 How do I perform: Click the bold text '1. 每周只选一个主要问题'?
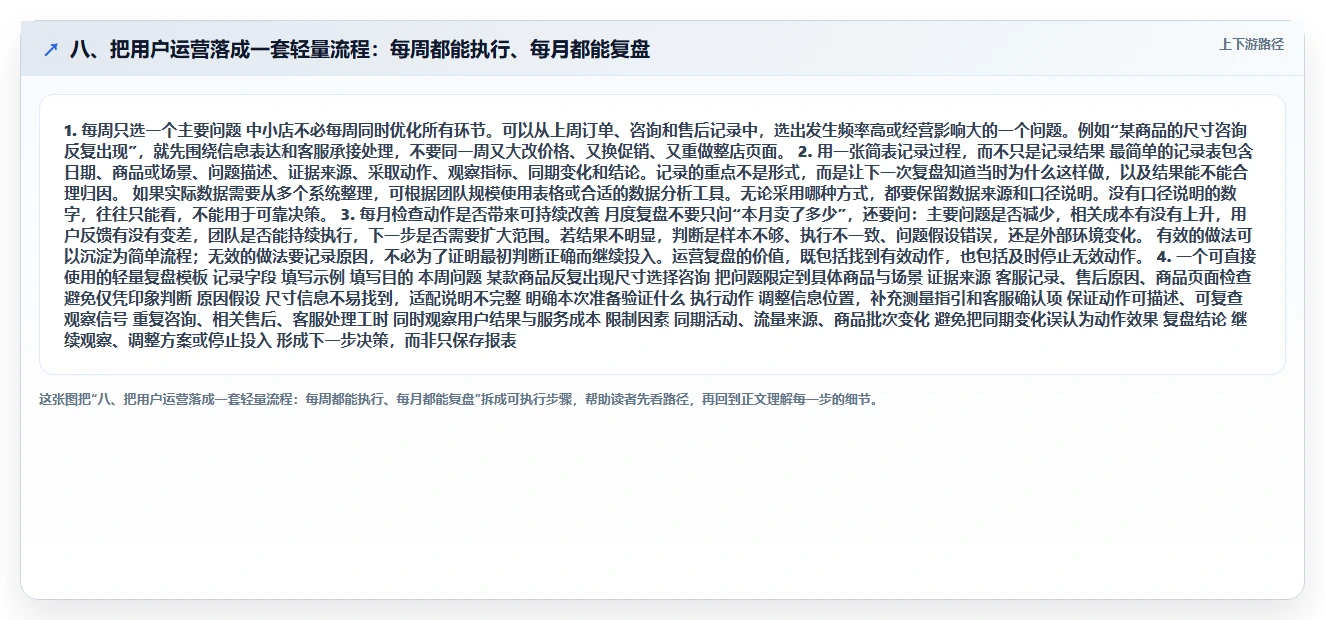(153, 130)
